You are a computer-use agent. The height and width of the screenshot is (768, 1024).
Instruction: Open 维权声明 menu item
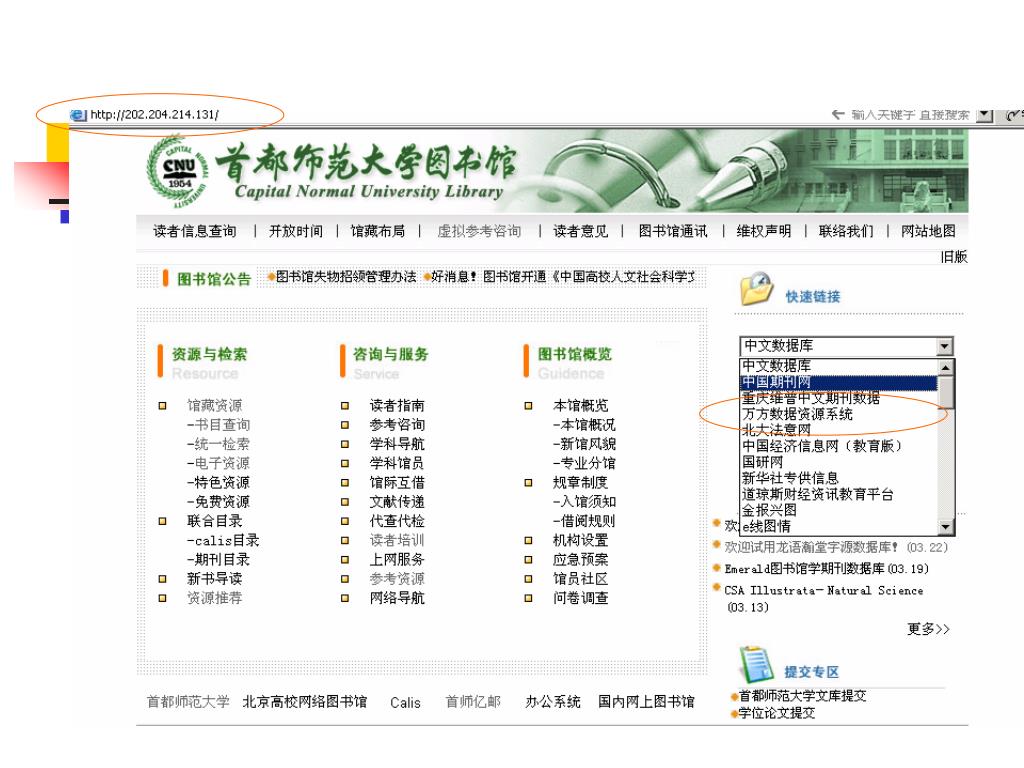point(763,231)
